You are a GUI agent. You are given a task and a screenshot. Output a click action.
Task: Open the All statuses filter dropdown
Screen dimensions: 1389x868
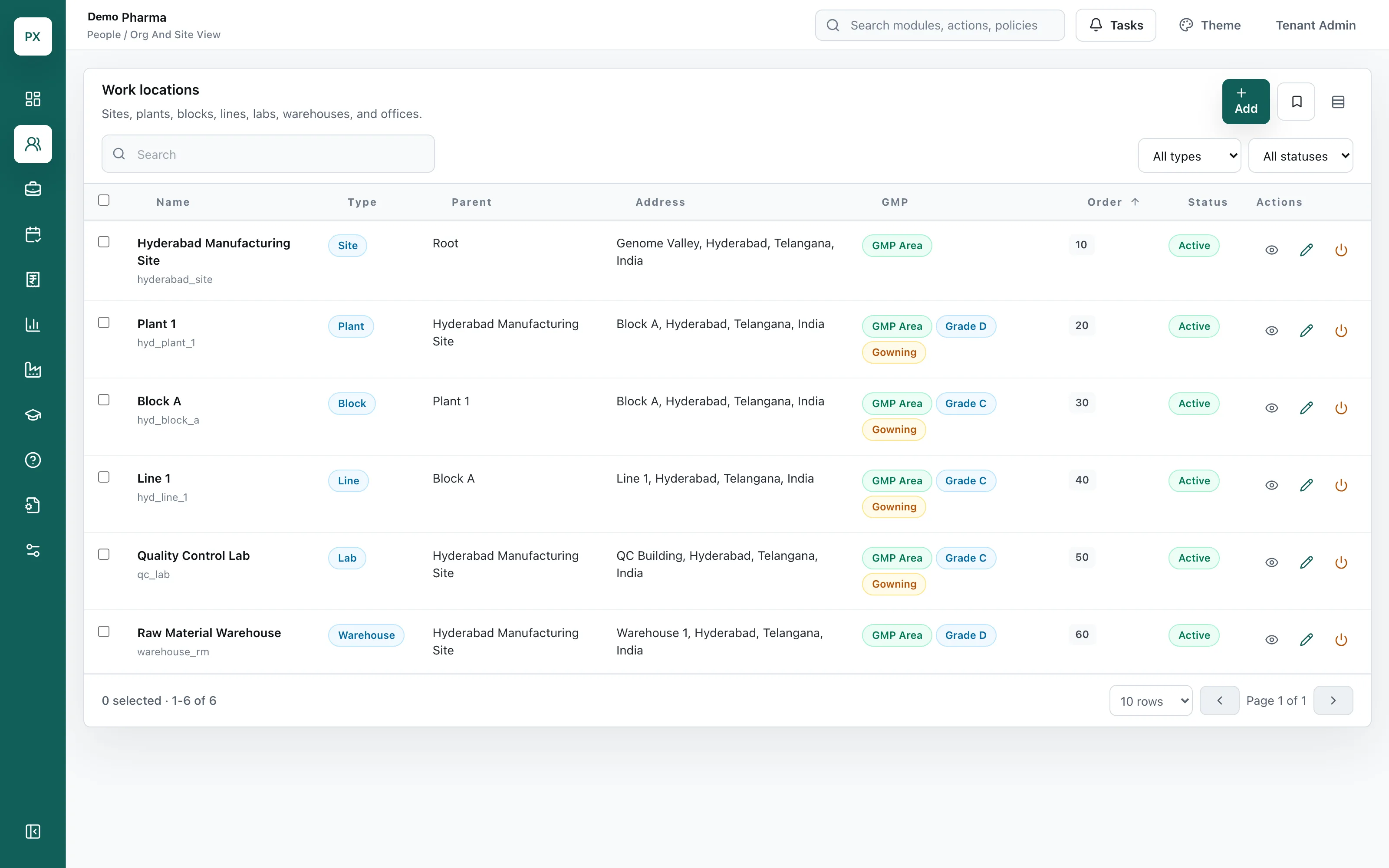coord(1300,155)
